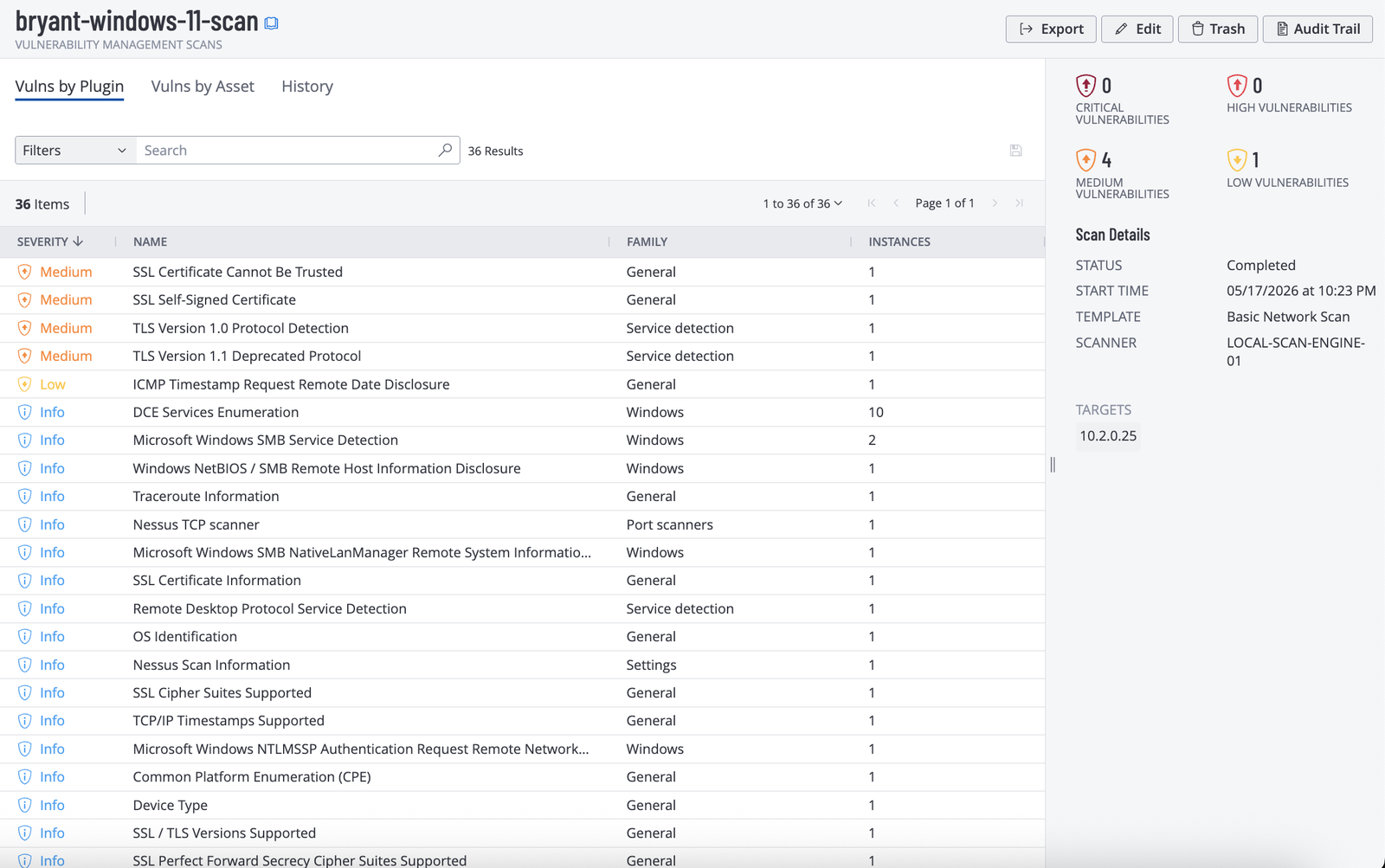Sort by the Instances column header

click(899, 241)
